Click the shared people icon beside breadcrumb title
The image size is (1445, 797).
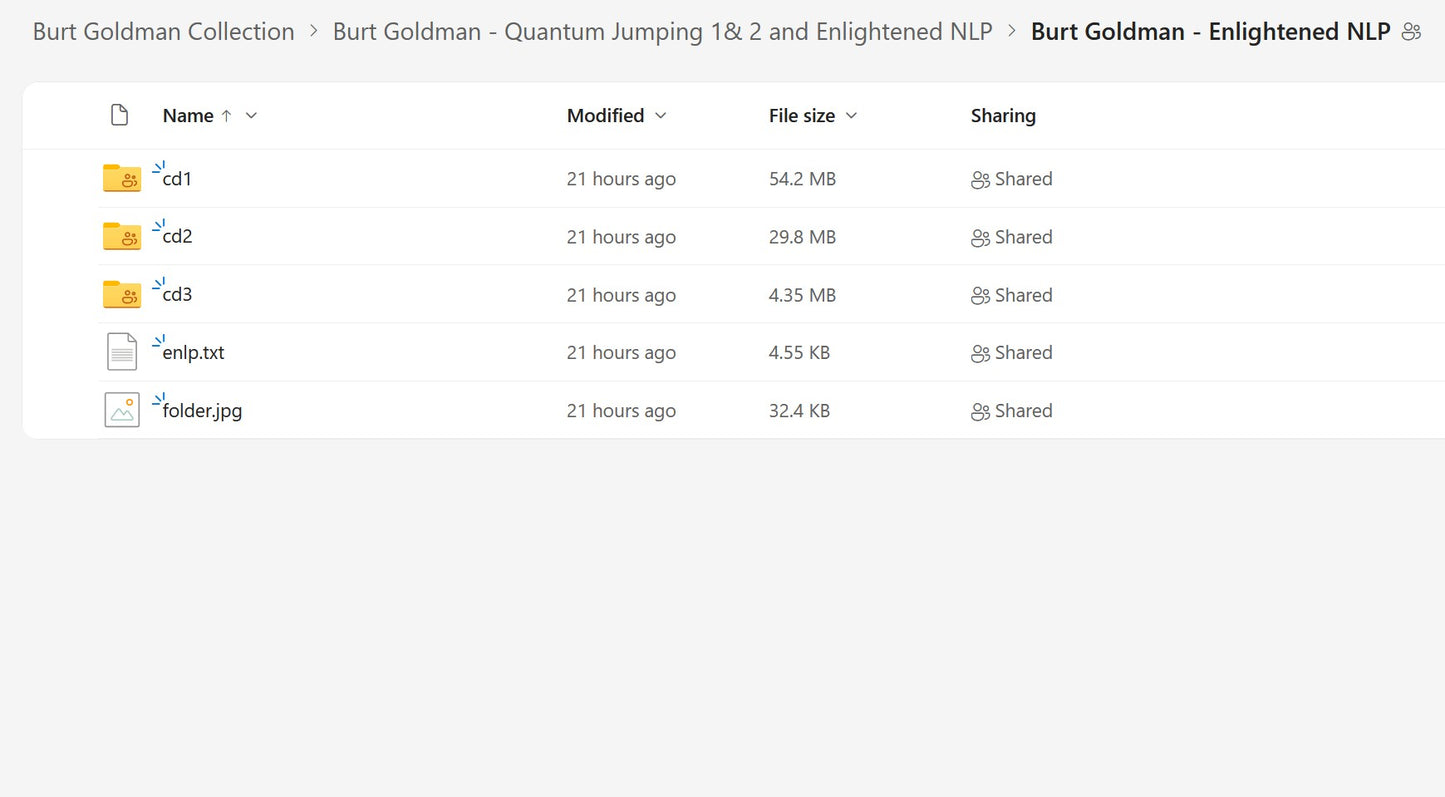pos(1411,32)
